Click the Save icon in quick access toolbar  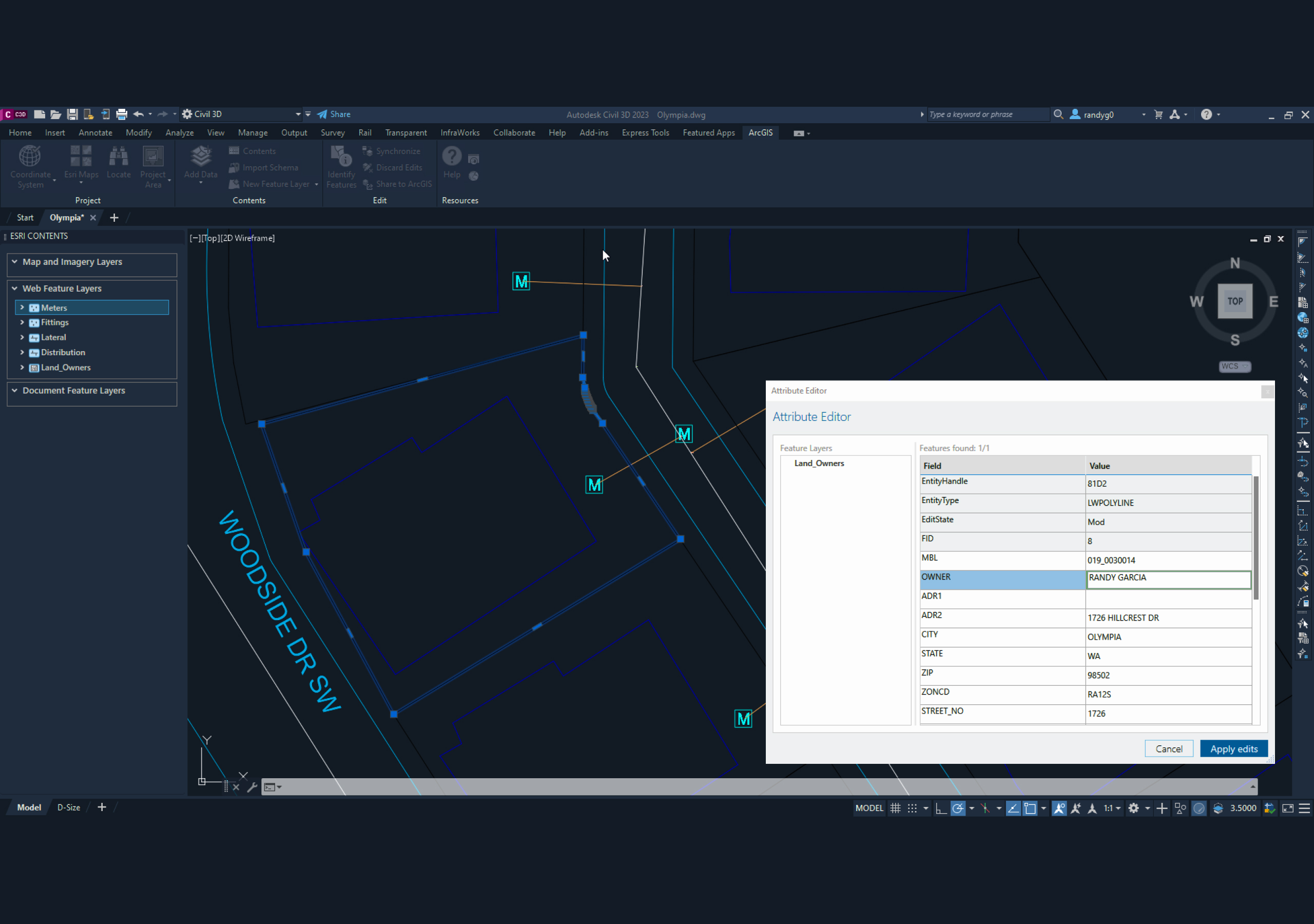[x=72, y=114]
